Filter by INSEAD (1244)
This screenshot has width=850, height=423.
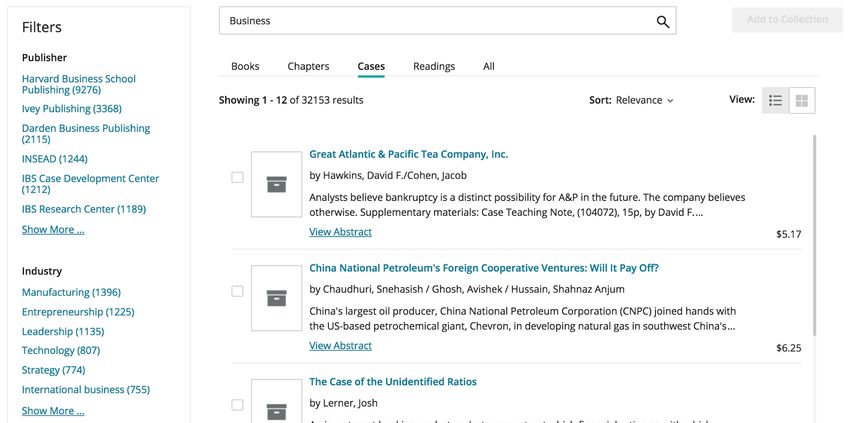click(x=54, y=159)
